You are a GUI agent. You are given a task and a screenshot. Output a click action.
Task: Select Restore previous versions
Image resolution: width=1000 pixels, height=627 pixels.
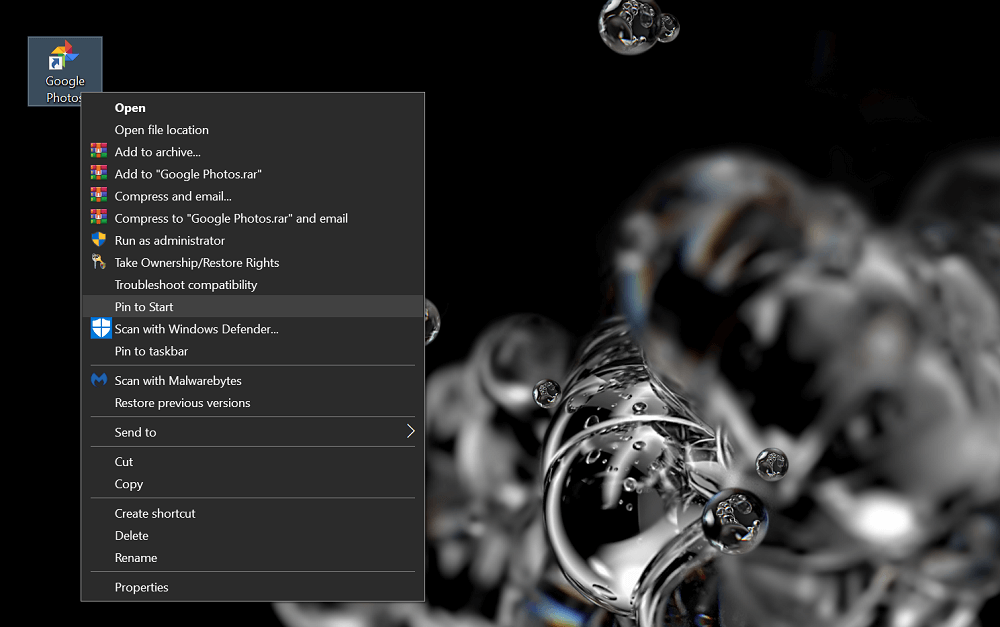pyautogui.click(x=253, y=403)
